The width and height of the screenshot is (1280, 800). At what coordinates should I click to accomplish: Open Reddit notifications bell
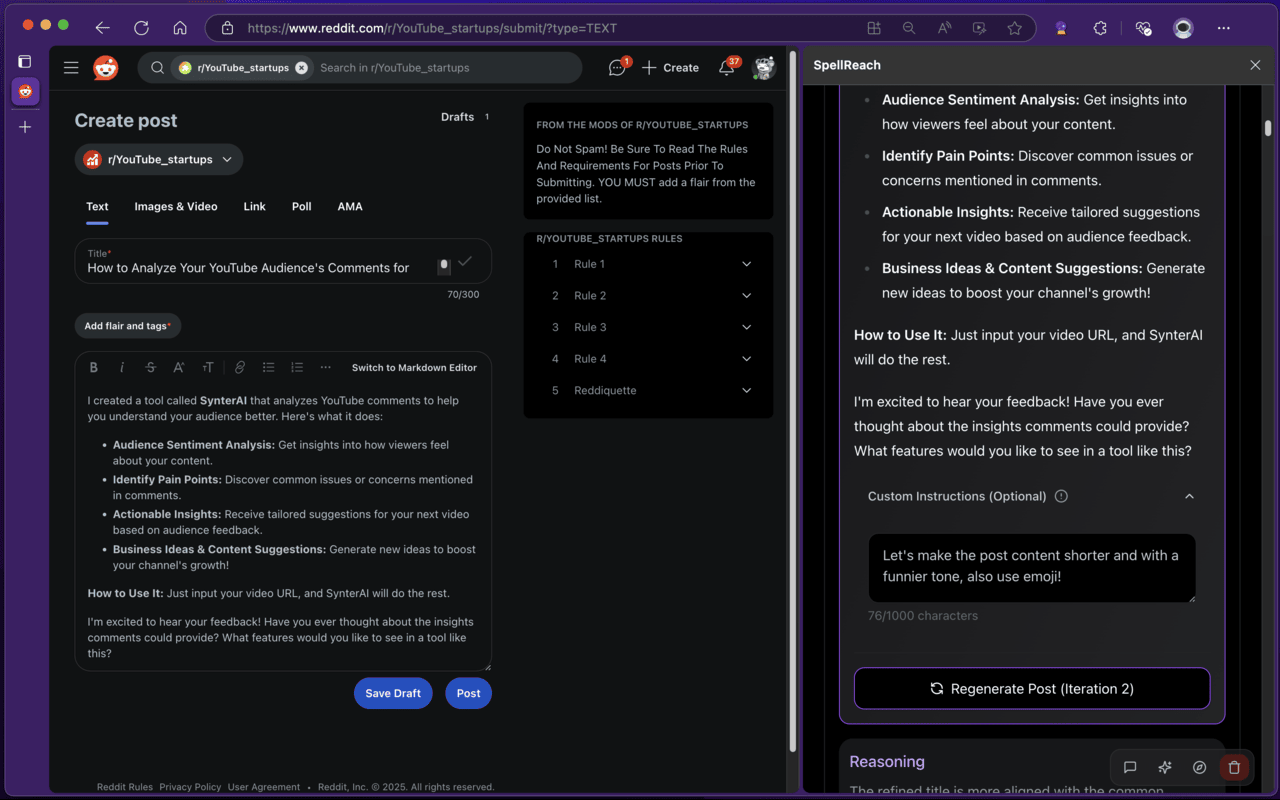727,68
